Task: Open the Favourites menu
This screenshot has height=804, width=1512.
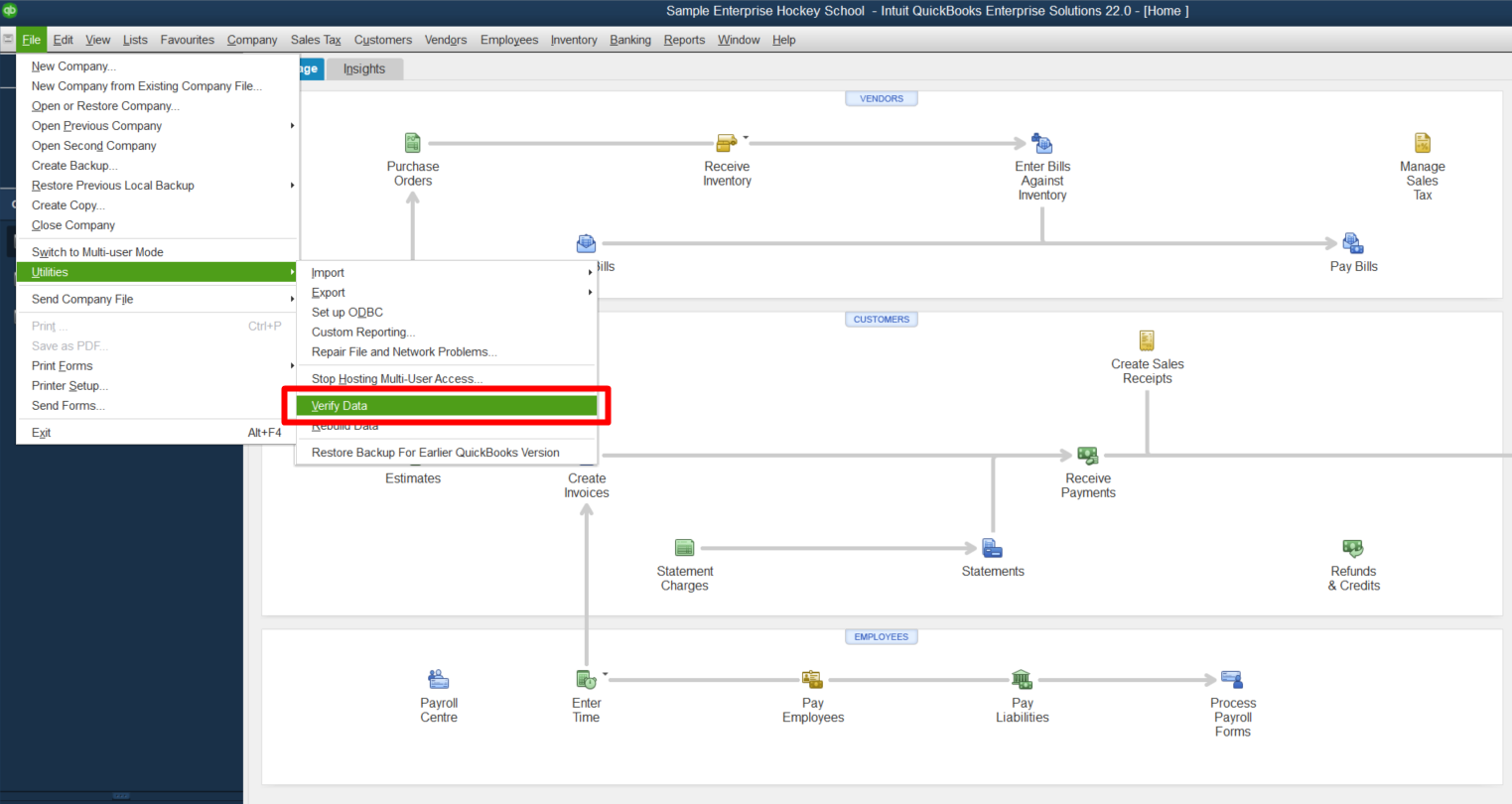Action: 188,40
